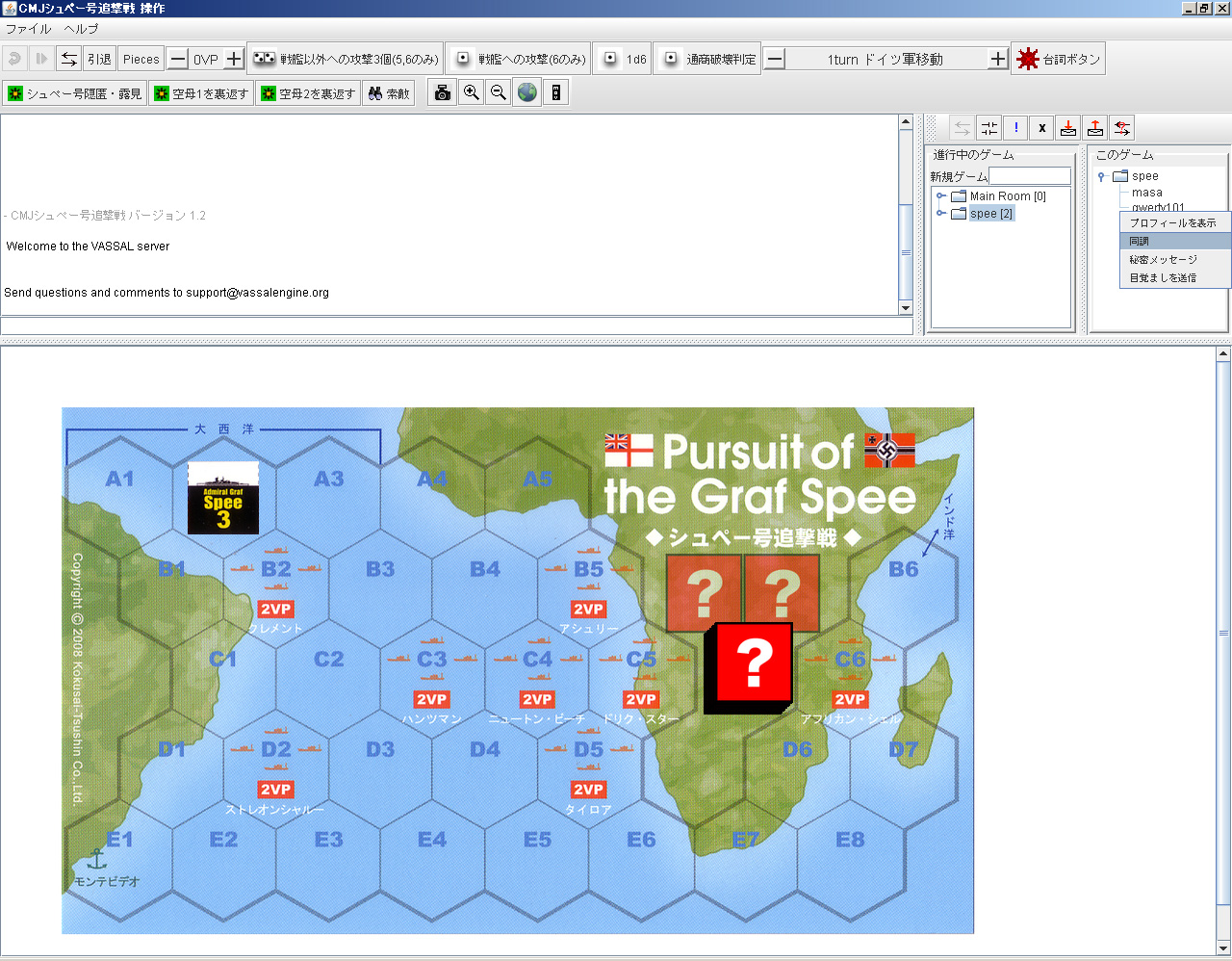Roll dice for 戦艦への攻撃 (6のみ)
This screenshot has height=961, width=1232.
(518, 59)
